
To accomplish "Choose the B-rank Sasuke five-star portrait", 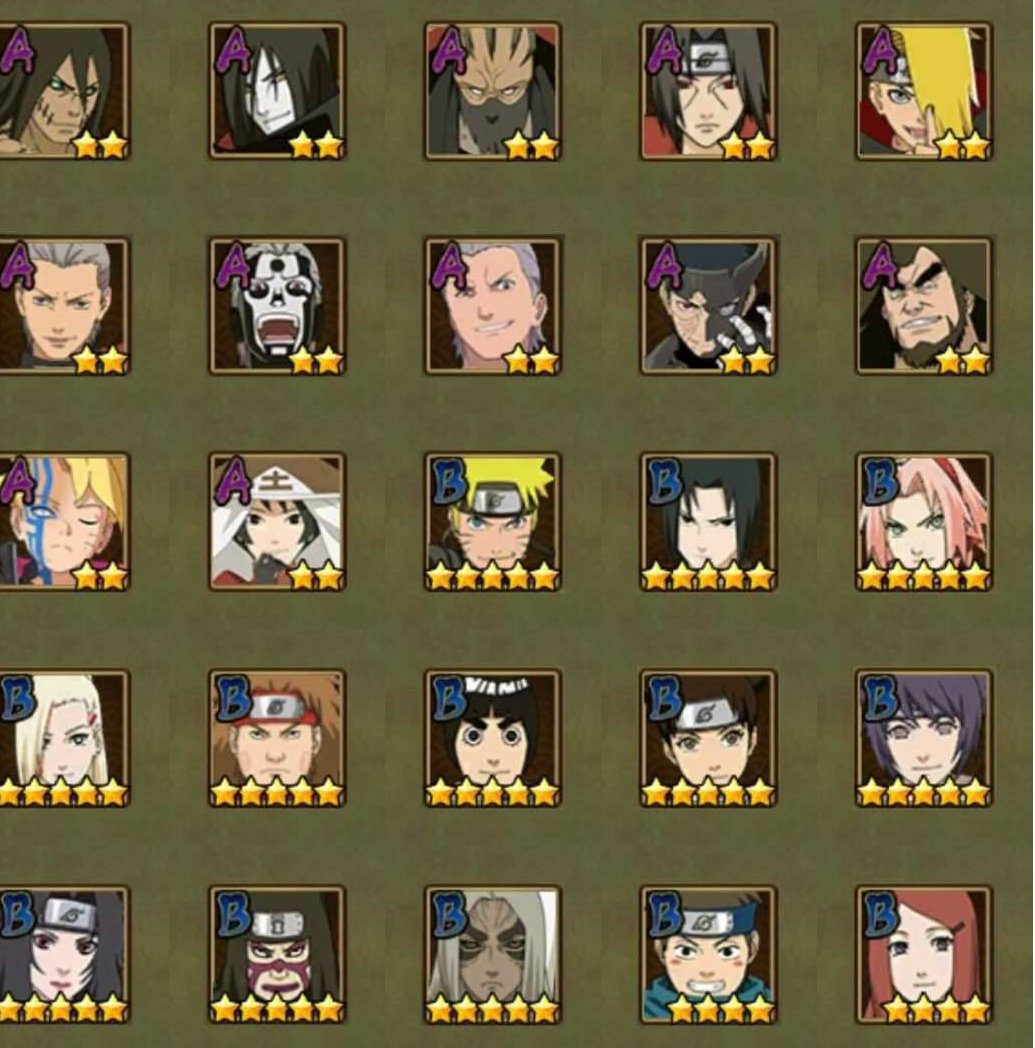I will pos(708,522).
